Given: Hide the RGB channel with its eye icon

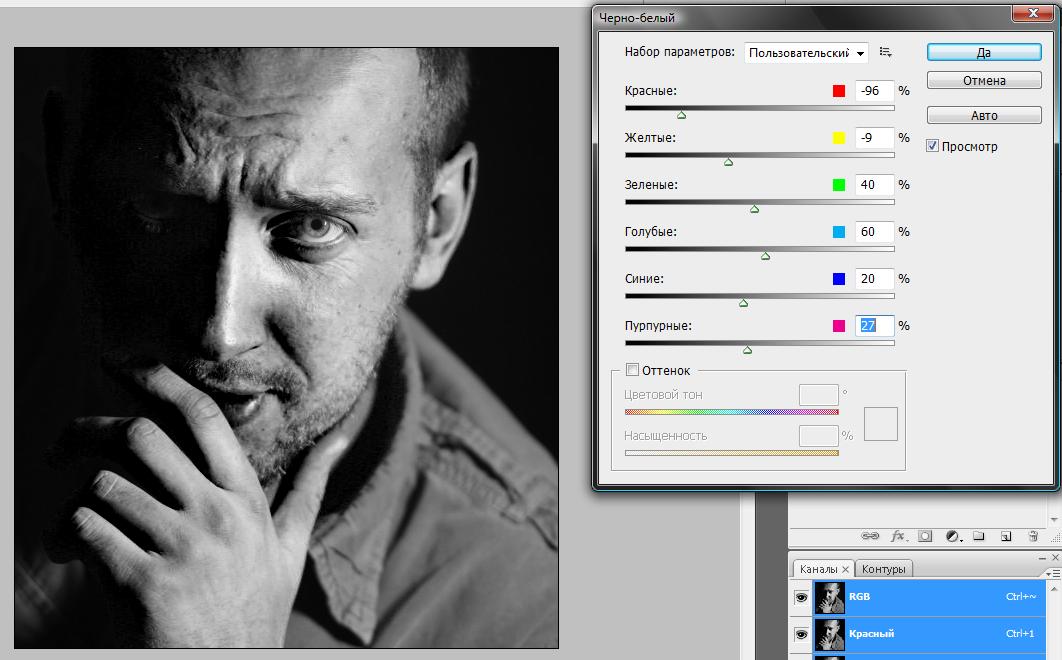Looking at the screenshot, I should [x=801, y=597].
